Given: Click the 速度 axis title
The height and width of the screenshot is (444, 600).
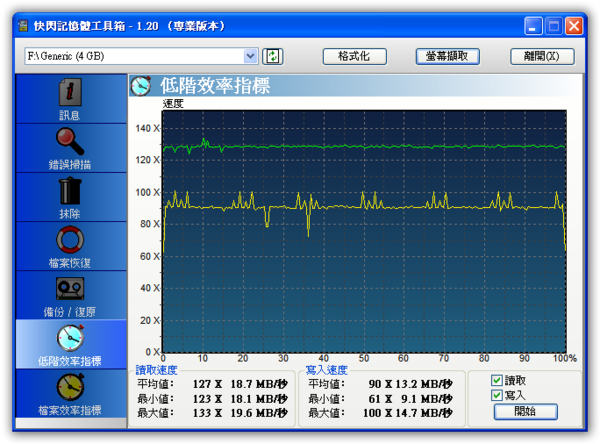Looking at the screenshot, I should [x=173, y=104].
